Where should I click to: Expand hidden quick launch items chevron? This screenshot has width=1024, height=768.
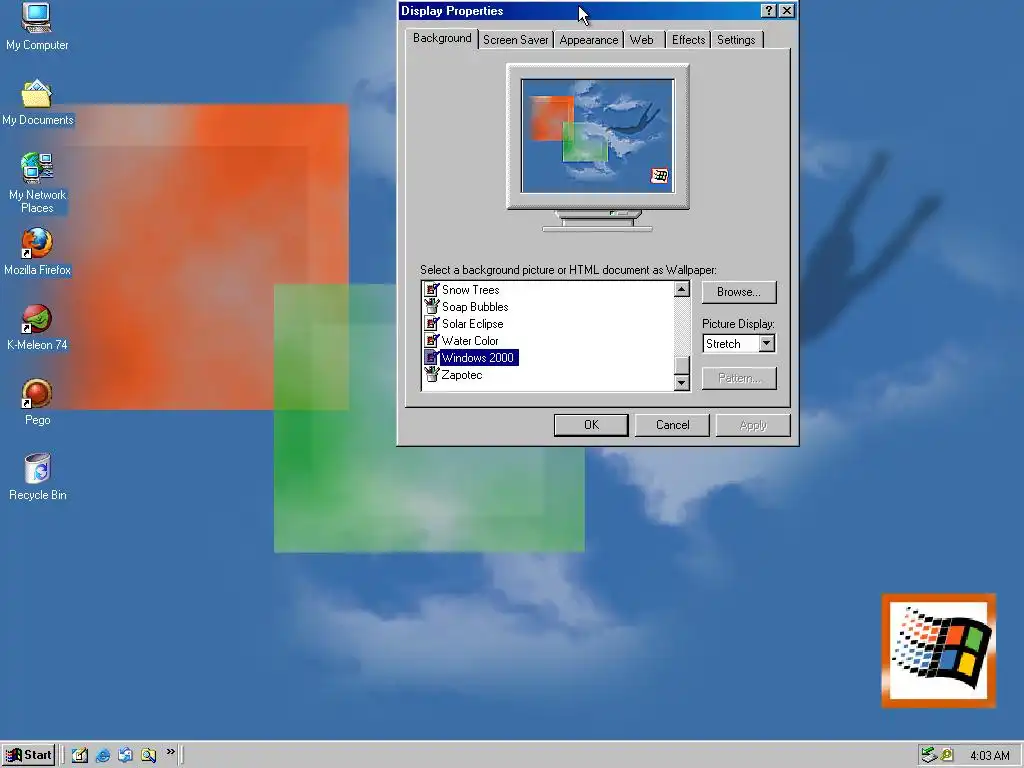(x=170, y=752)
